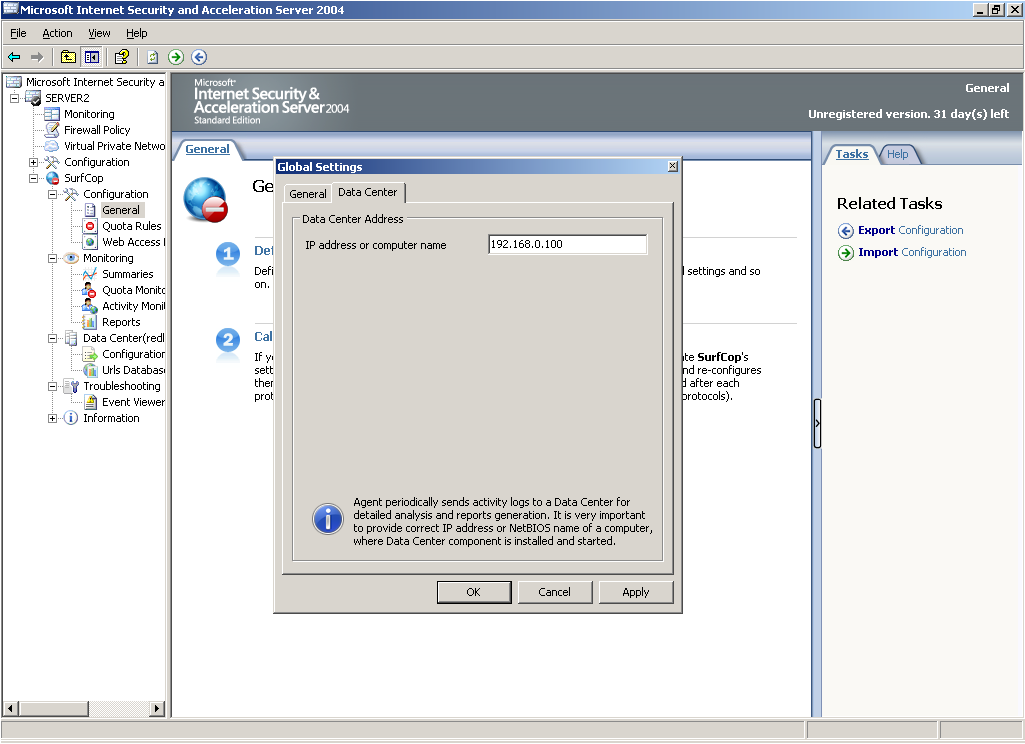Click the Event Viewer icon

(x=90, y=402)
